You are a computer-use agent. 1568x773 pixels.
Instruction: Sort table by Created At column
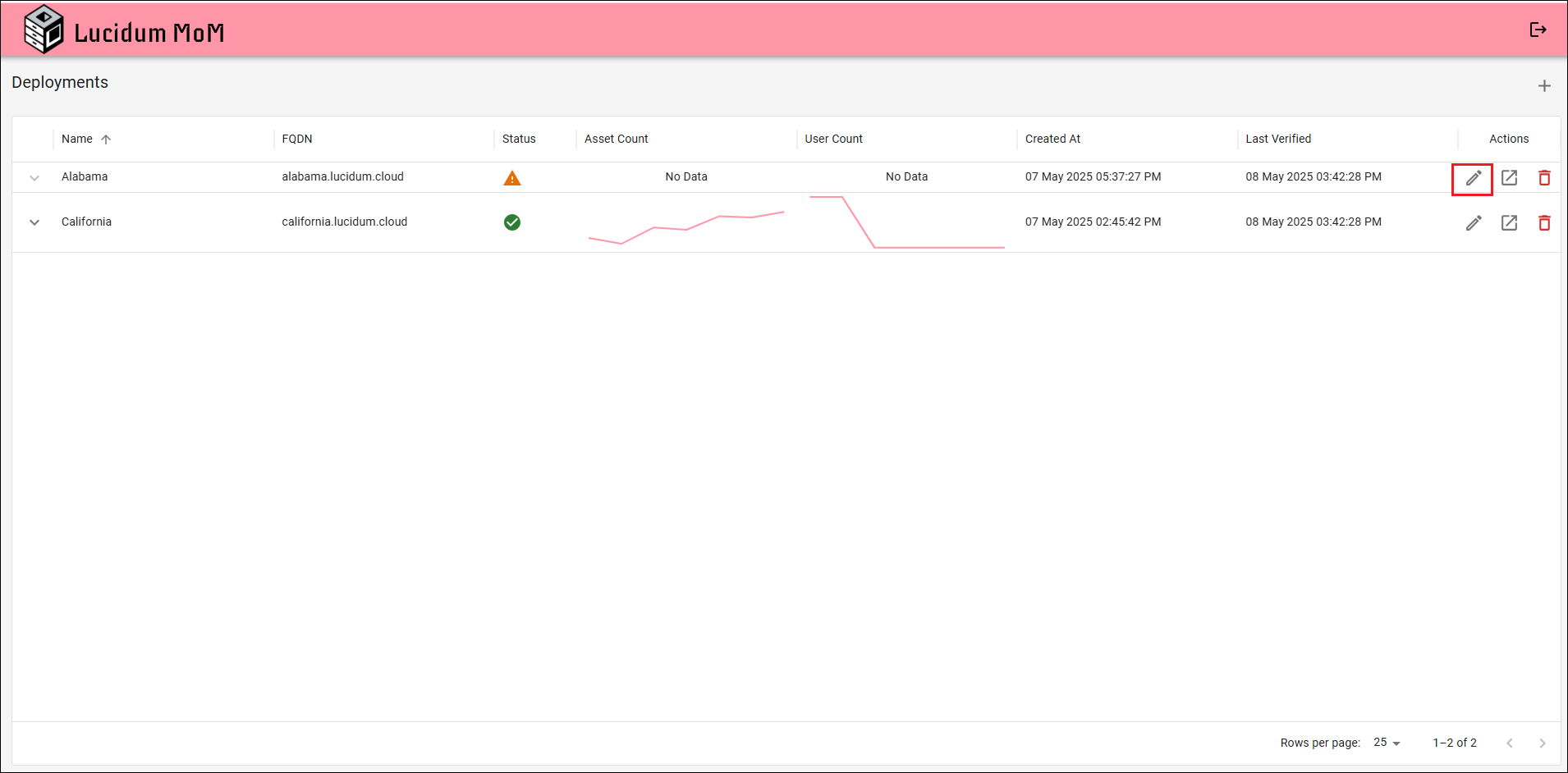[x=1052, y=140]
